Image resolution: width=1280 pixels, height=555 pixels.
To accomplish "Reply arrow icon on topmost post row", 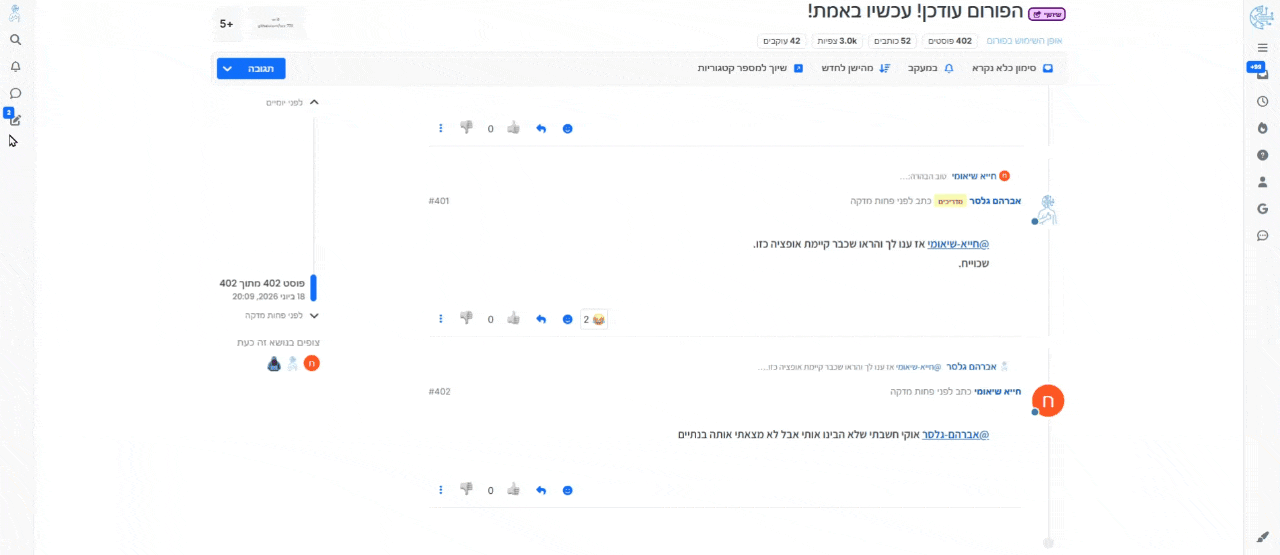I will tap(541, 128).
